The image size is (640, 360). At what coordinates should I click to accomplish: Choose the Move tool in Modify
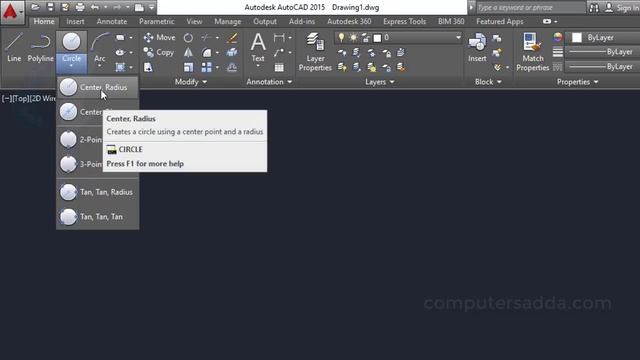159,38
